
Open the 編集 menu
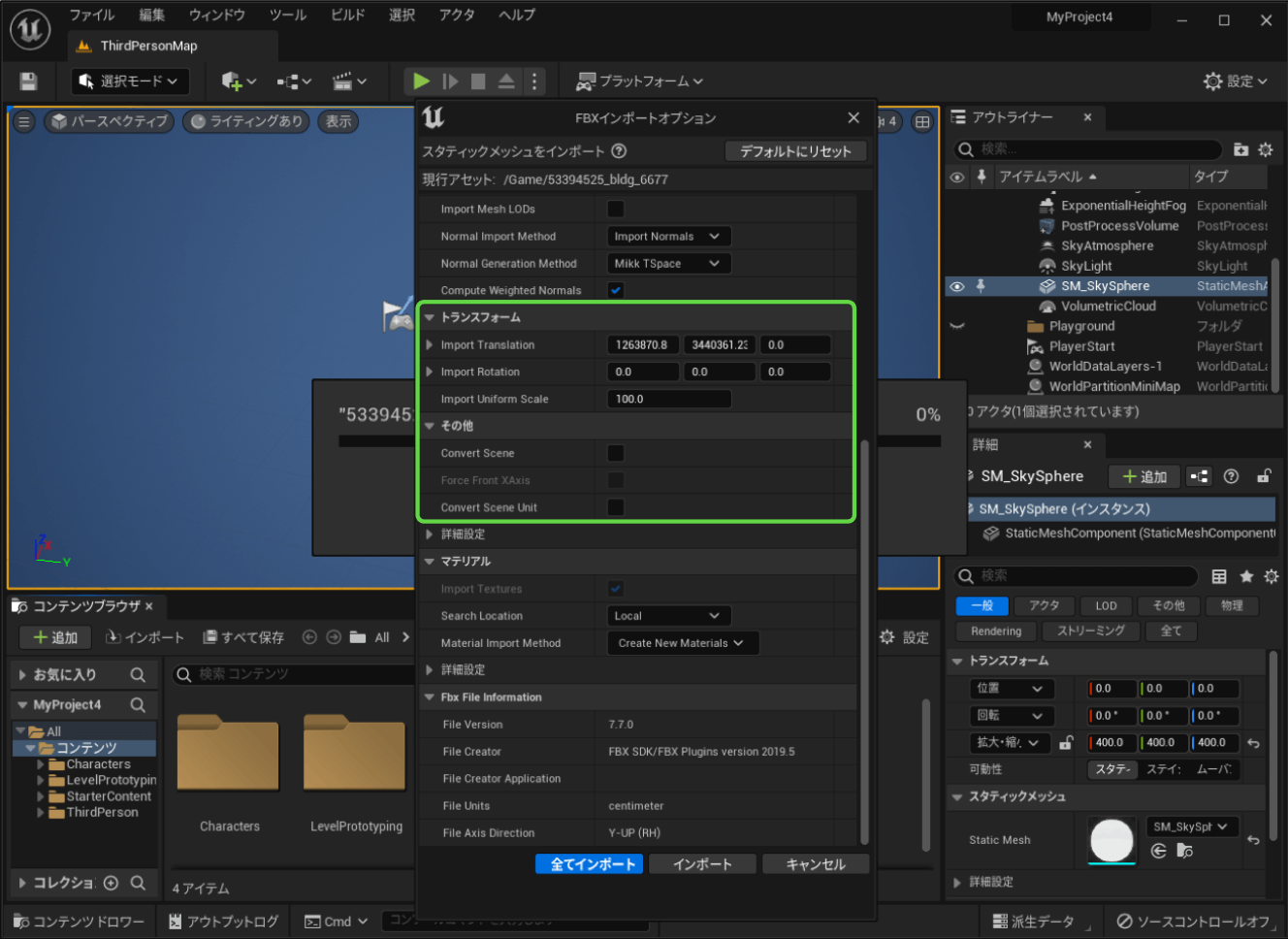coord(152,15)
